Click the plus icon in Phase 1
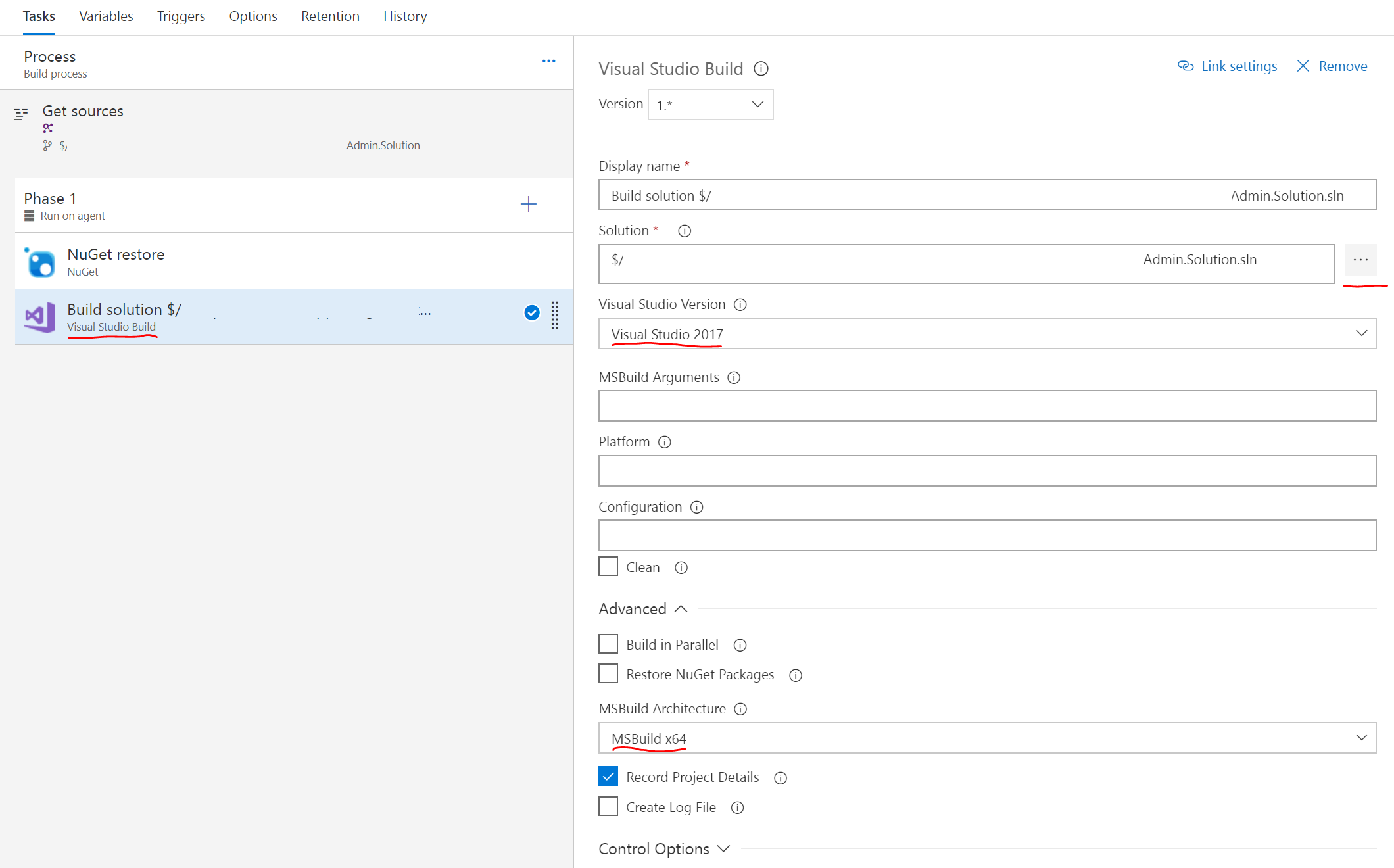 click(x=528, y=204)
